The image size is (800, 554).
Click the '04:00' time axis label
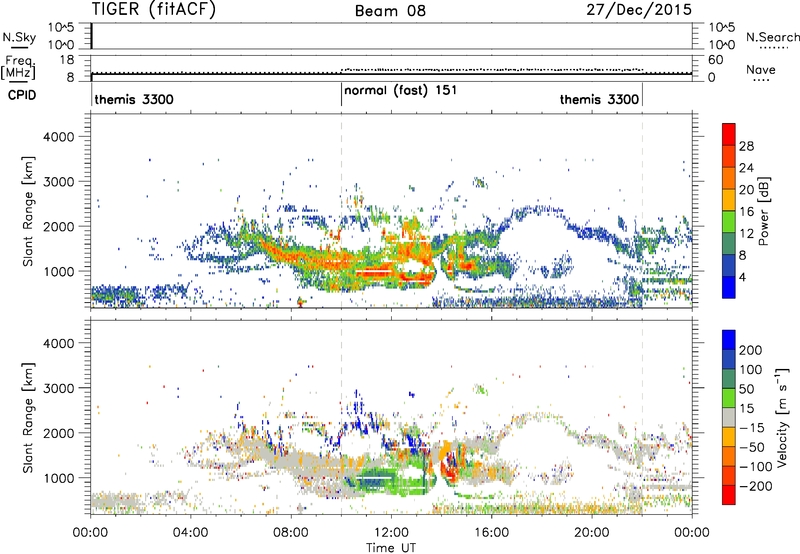pos(190,533)
